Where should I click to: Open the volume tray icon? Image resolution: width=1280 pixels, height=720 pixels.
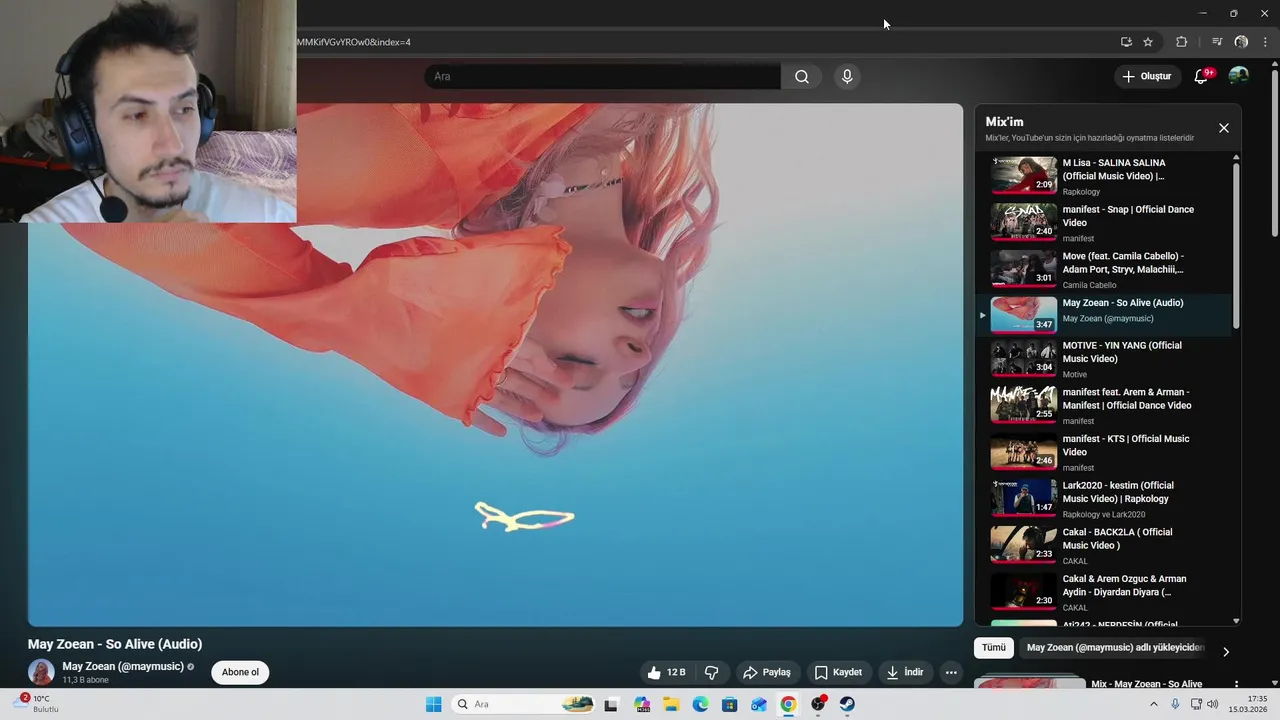1213,704
